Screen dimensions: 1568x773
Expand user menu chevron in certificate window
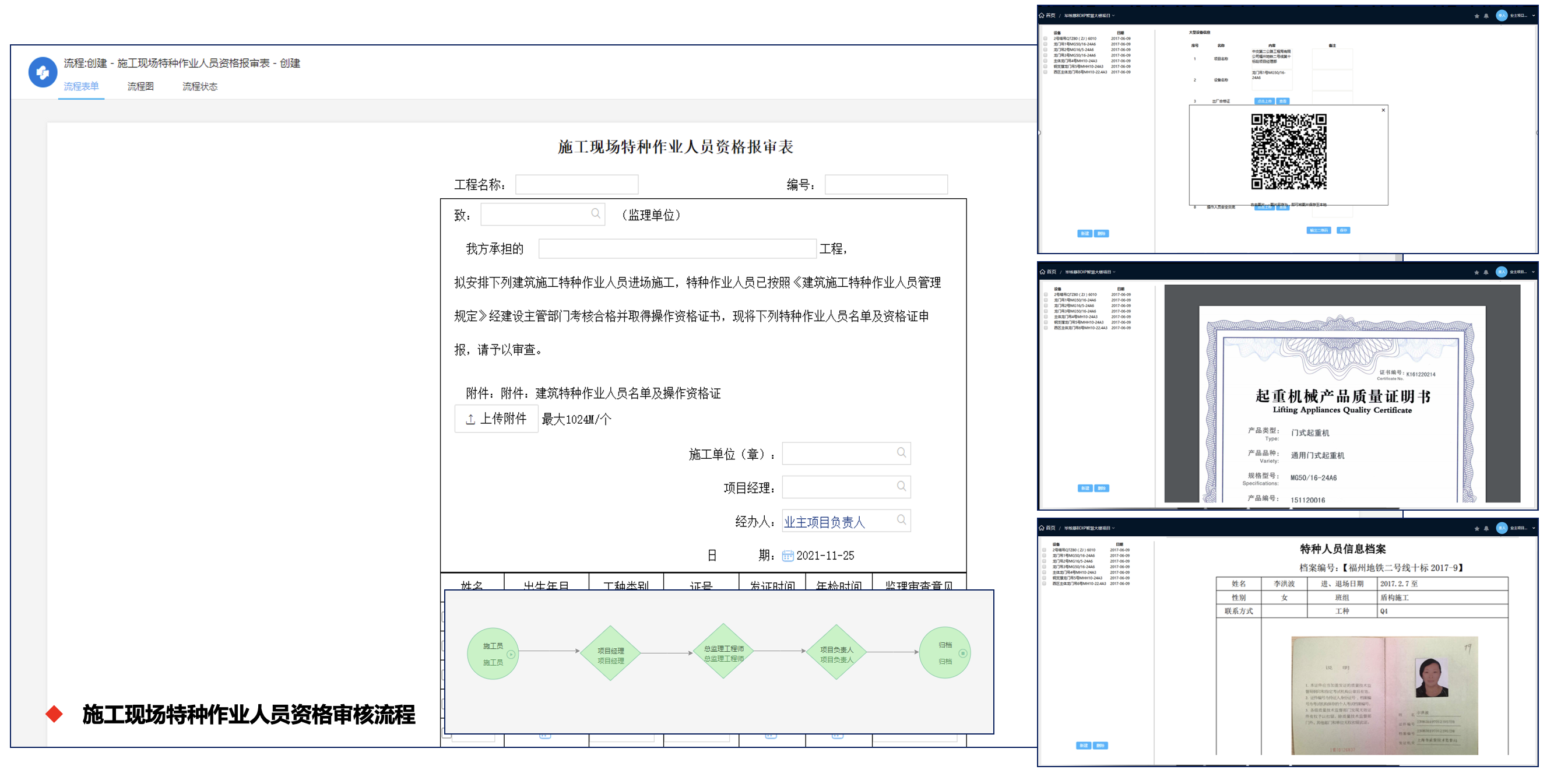tap(1533, 272)
